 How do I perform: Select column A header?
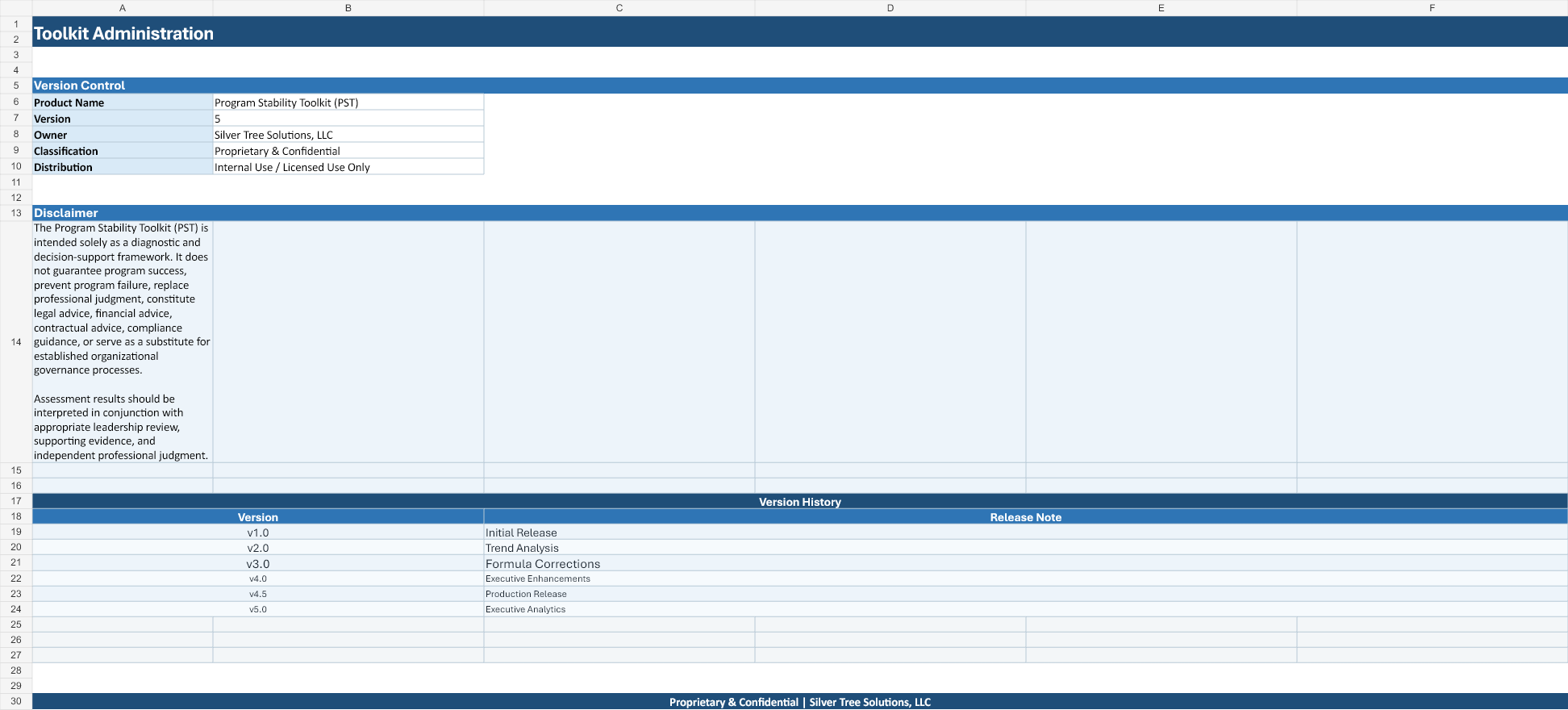click(x=123, y=8)
